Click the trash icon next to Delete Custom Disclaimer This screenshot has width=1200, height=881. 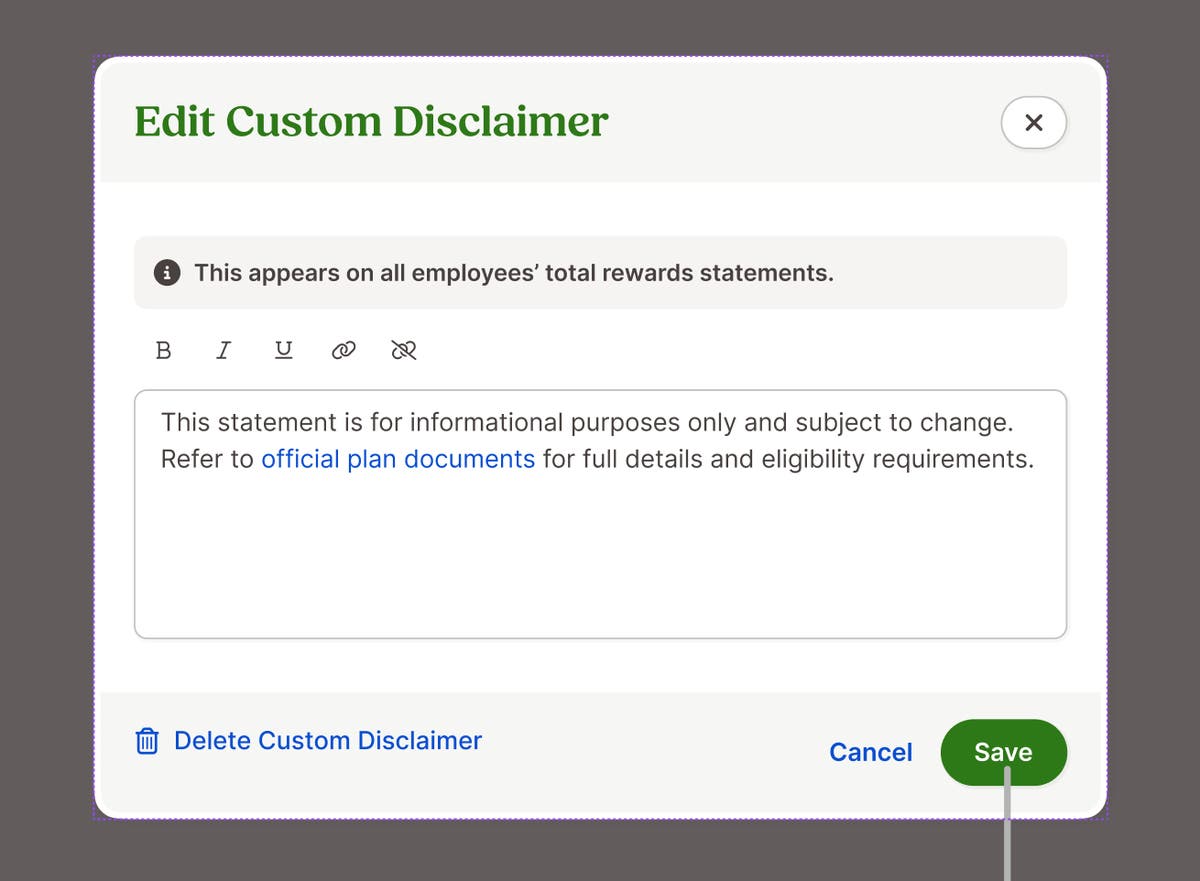(x=145, y=740)
